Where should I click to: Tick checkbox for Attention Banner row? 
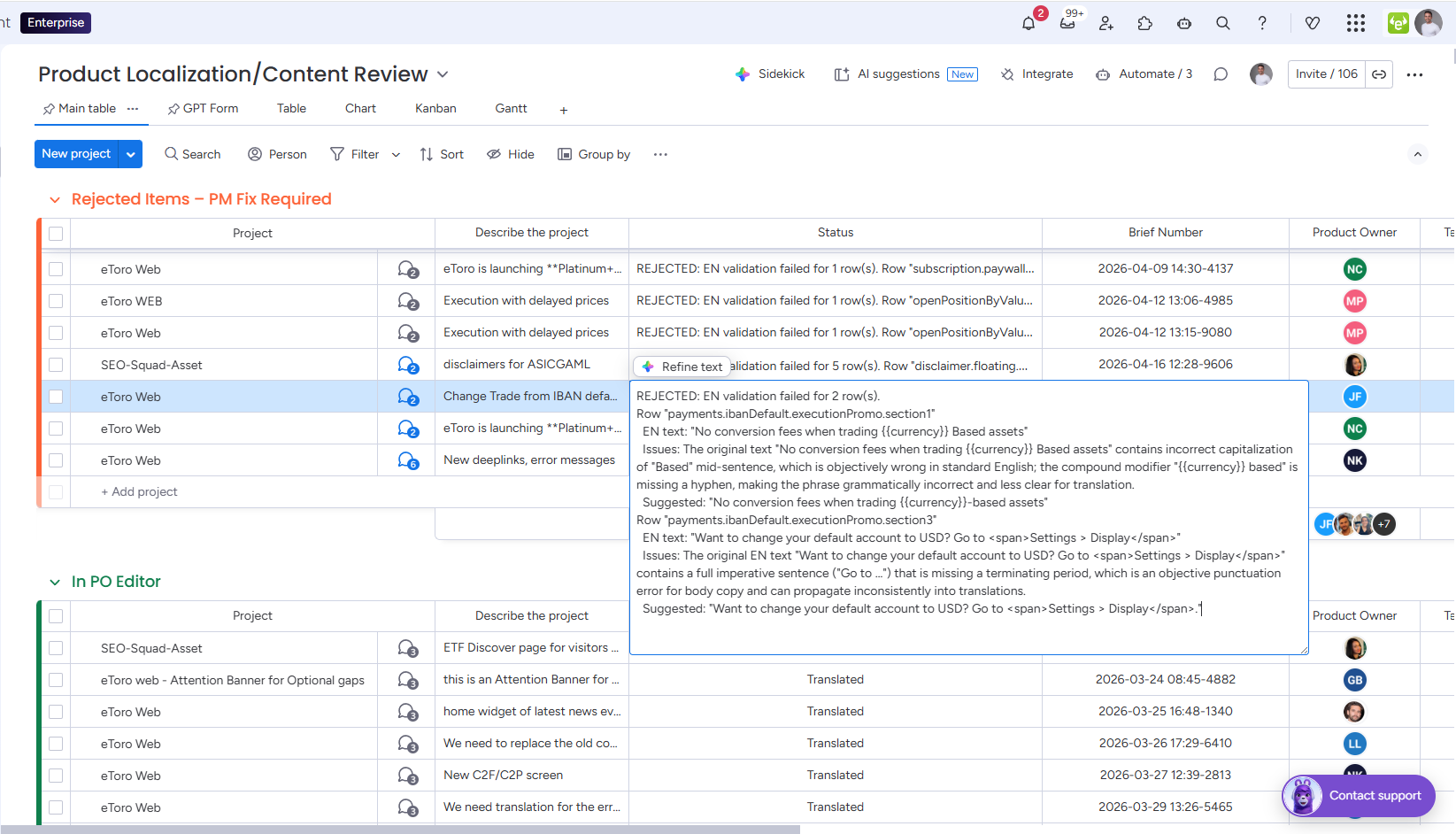click(x=56, y=680)
